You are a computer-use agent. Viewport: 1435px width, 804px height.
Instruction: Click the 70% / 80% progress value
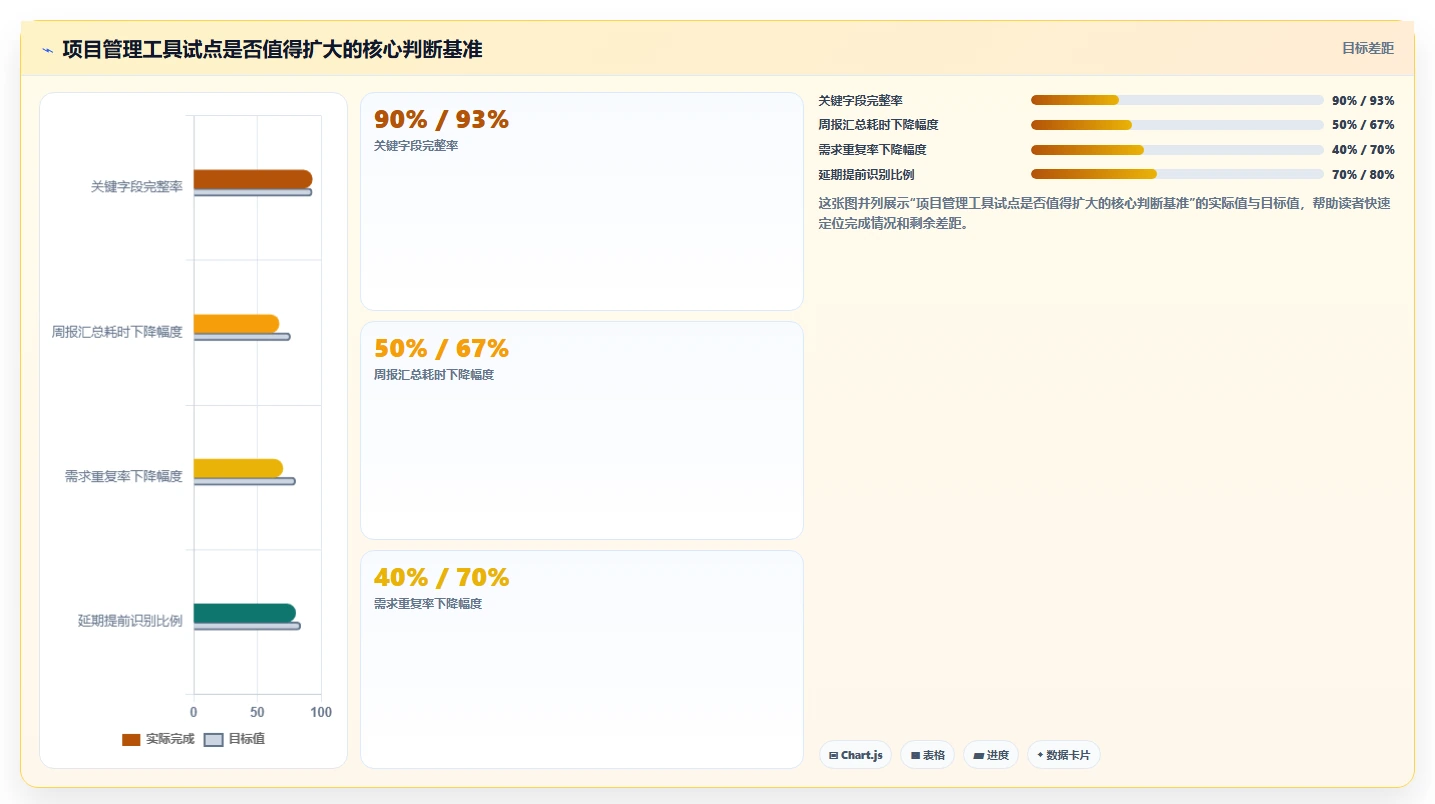coord(1363,175)
